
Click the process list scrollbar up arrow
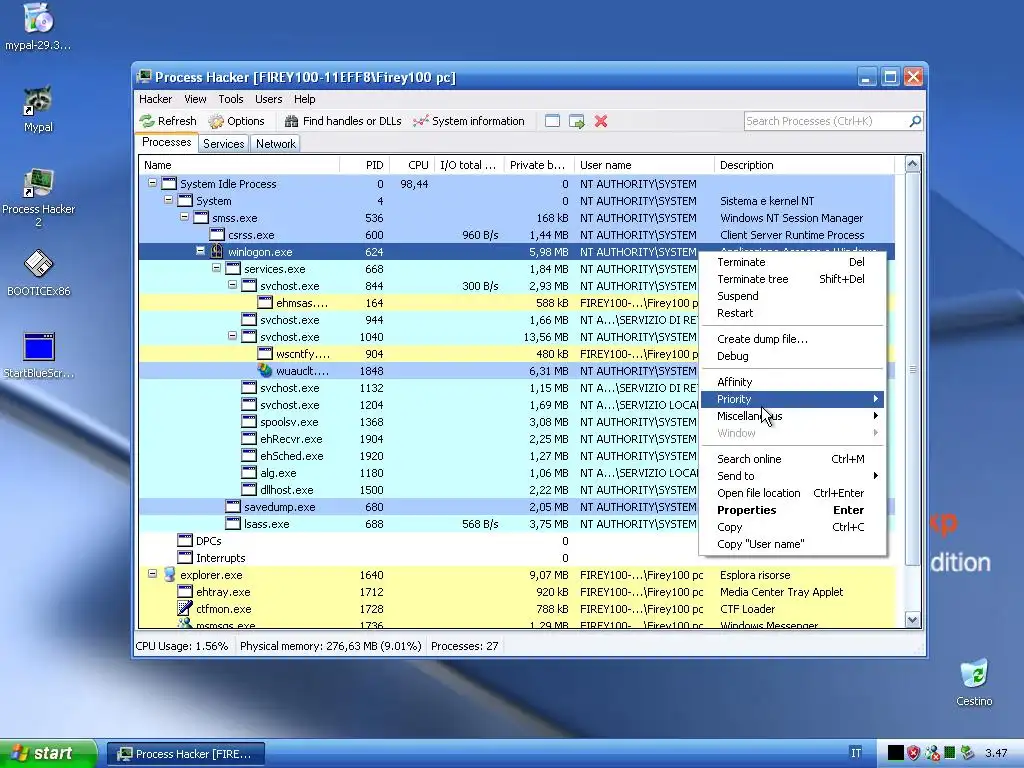pyautogui.click(x=912, y=165)
